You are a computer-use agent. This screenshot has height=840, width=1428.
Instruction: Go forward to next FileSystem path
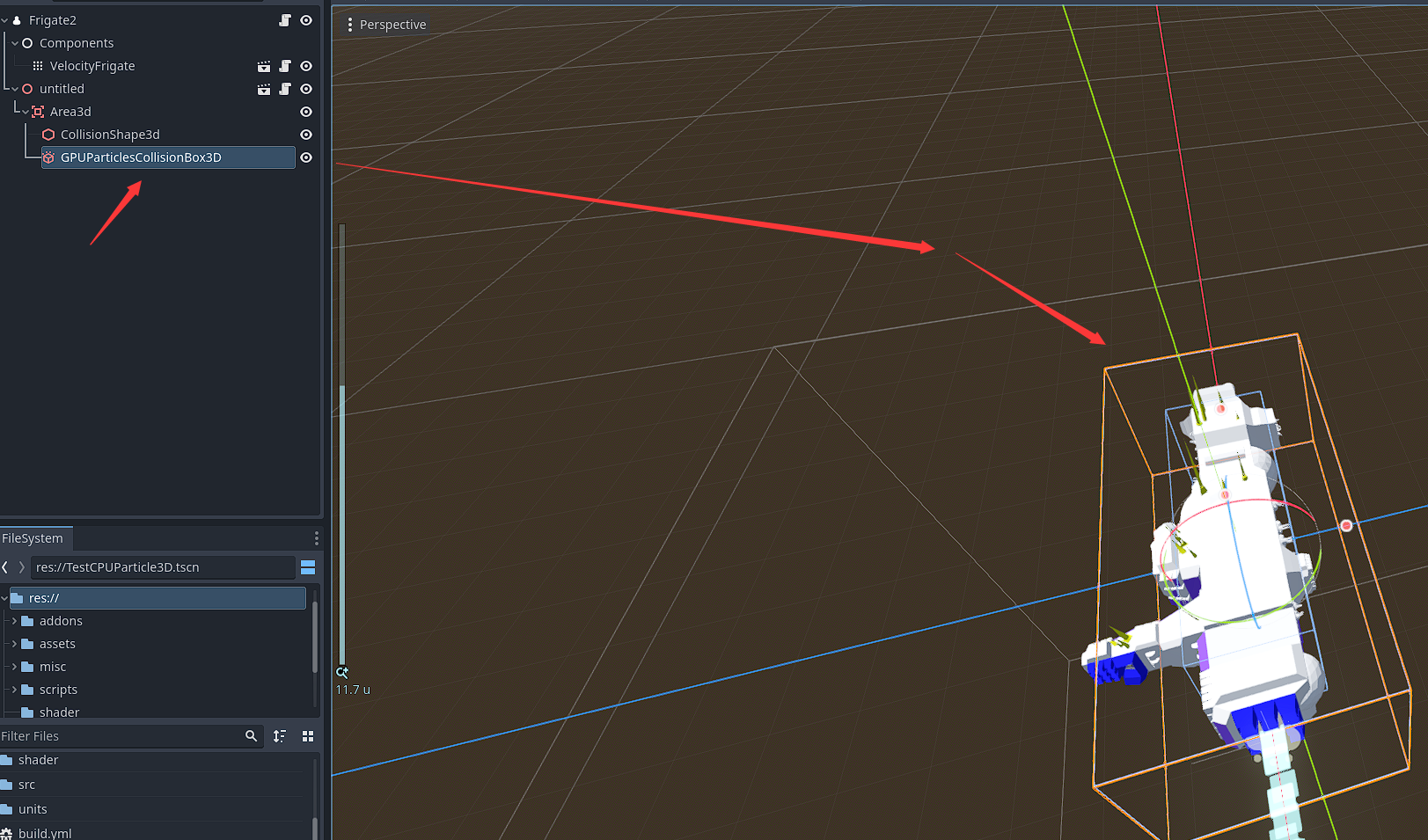pyautogui.click(x=22, y=567)
